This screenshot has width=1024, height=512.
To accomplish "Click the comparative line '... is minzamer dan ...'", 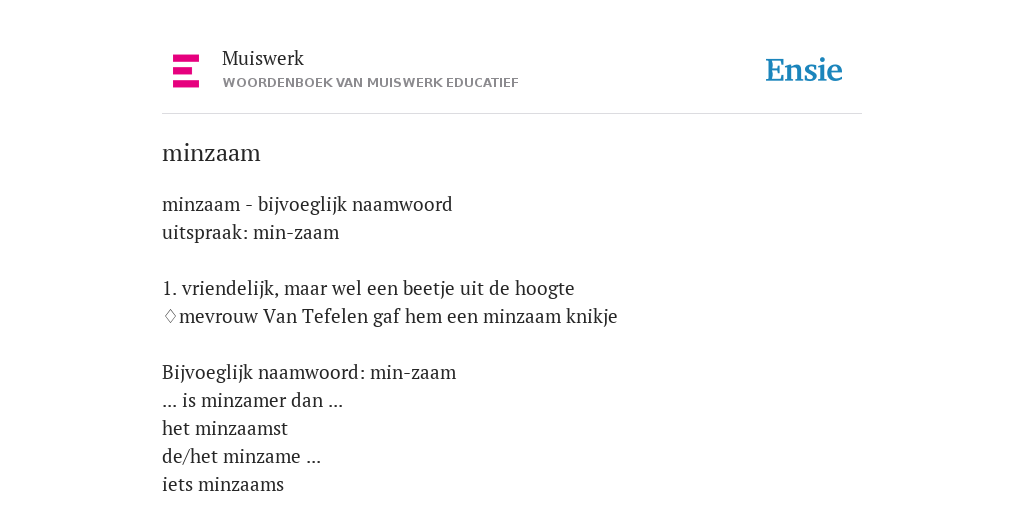I will click(252, 401).
